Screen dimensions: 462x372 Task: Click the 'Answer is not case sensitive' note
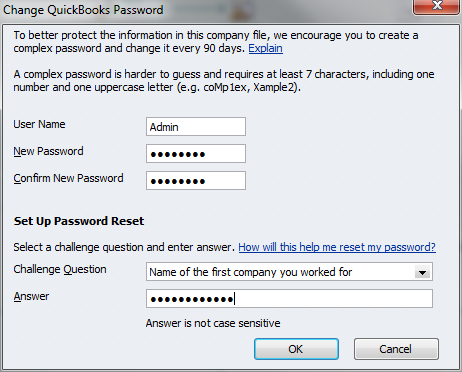pos(213,323)
